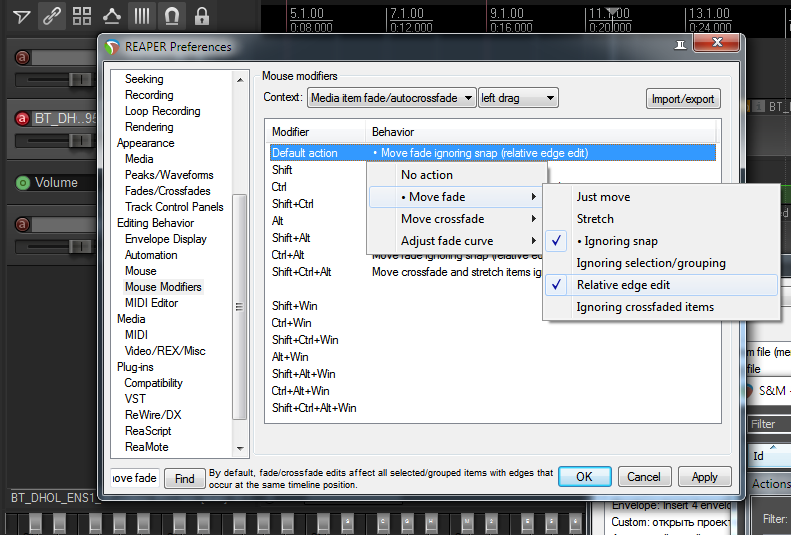Toggle the 'Relative edge edit' checked option
This screenshot has height=535, width=791.
(661, 285)
